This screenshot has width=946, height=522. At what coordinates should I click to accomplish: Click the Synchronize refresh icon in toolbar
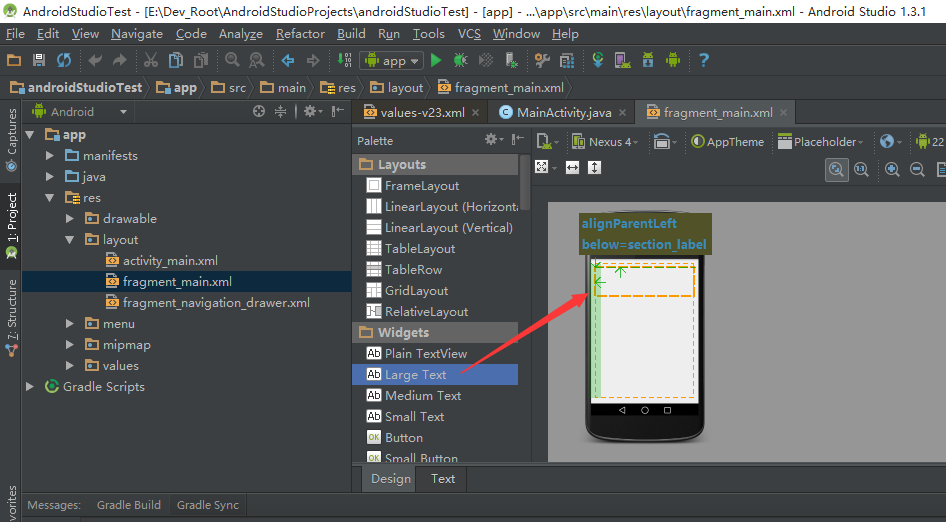pos(64,61)
